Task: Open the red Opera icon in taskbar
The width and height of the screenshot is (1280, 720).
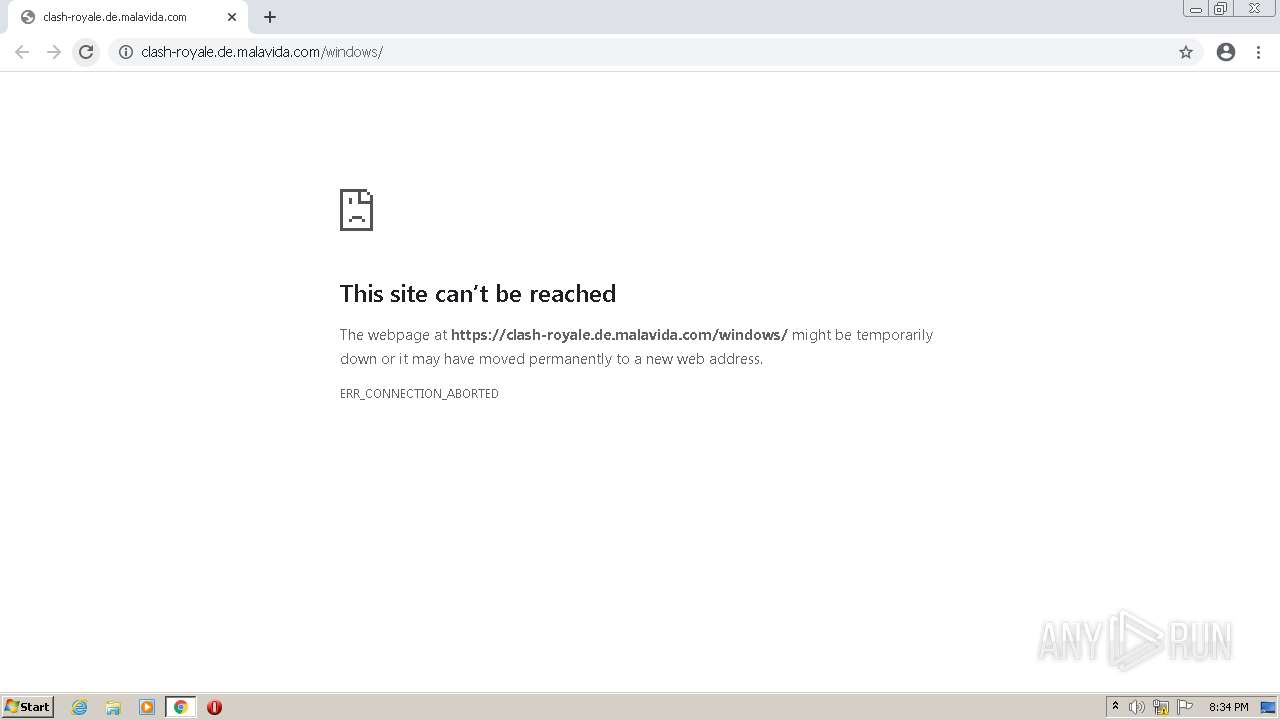Action: (214, 707)
